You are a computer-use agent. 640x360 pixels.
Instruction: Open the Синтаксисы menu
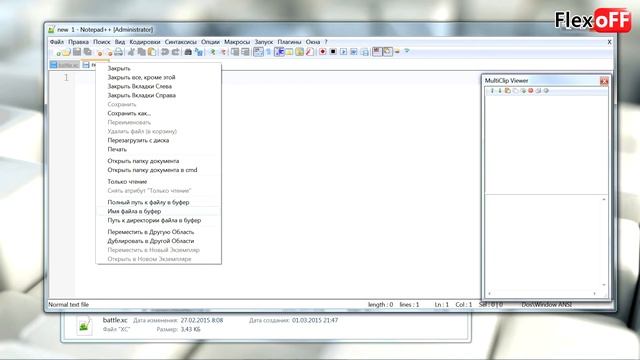click(x=180, y=42)
